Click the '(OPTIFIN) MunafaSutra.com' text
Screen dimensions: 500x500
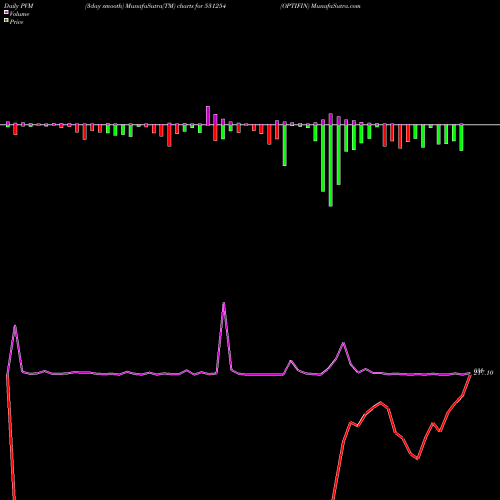(320, 6)
